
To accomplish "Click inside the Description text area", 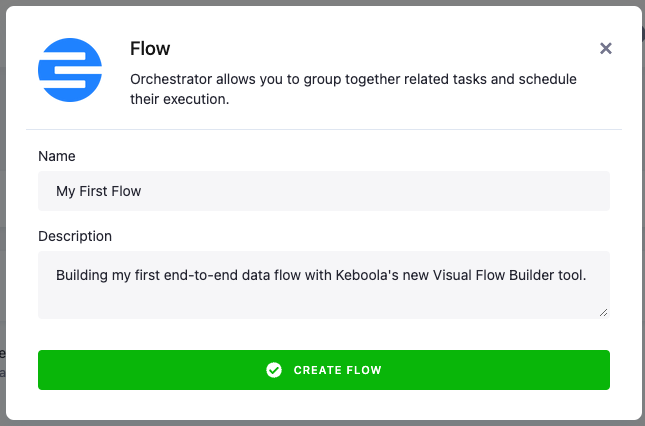I will [323, 296].
